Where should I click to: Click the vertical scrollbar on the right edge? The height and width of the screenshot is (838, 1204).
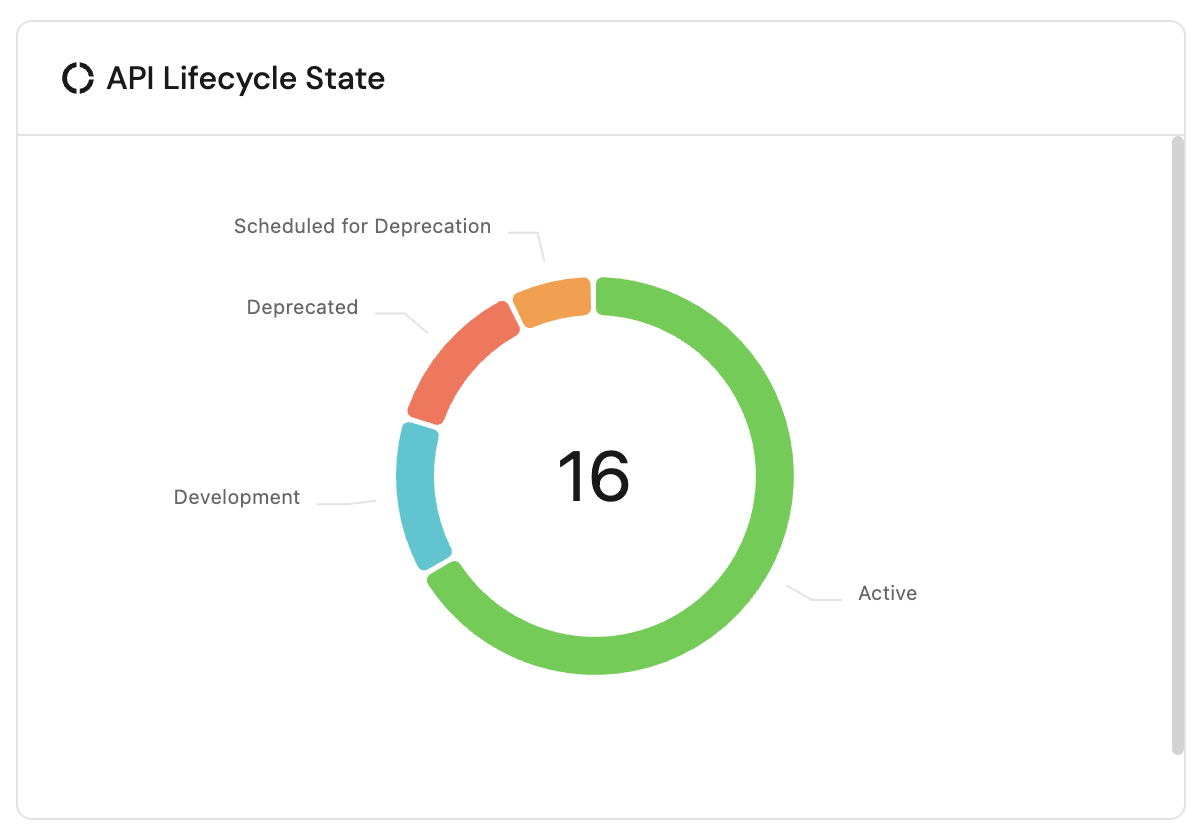click(1177, 445)
